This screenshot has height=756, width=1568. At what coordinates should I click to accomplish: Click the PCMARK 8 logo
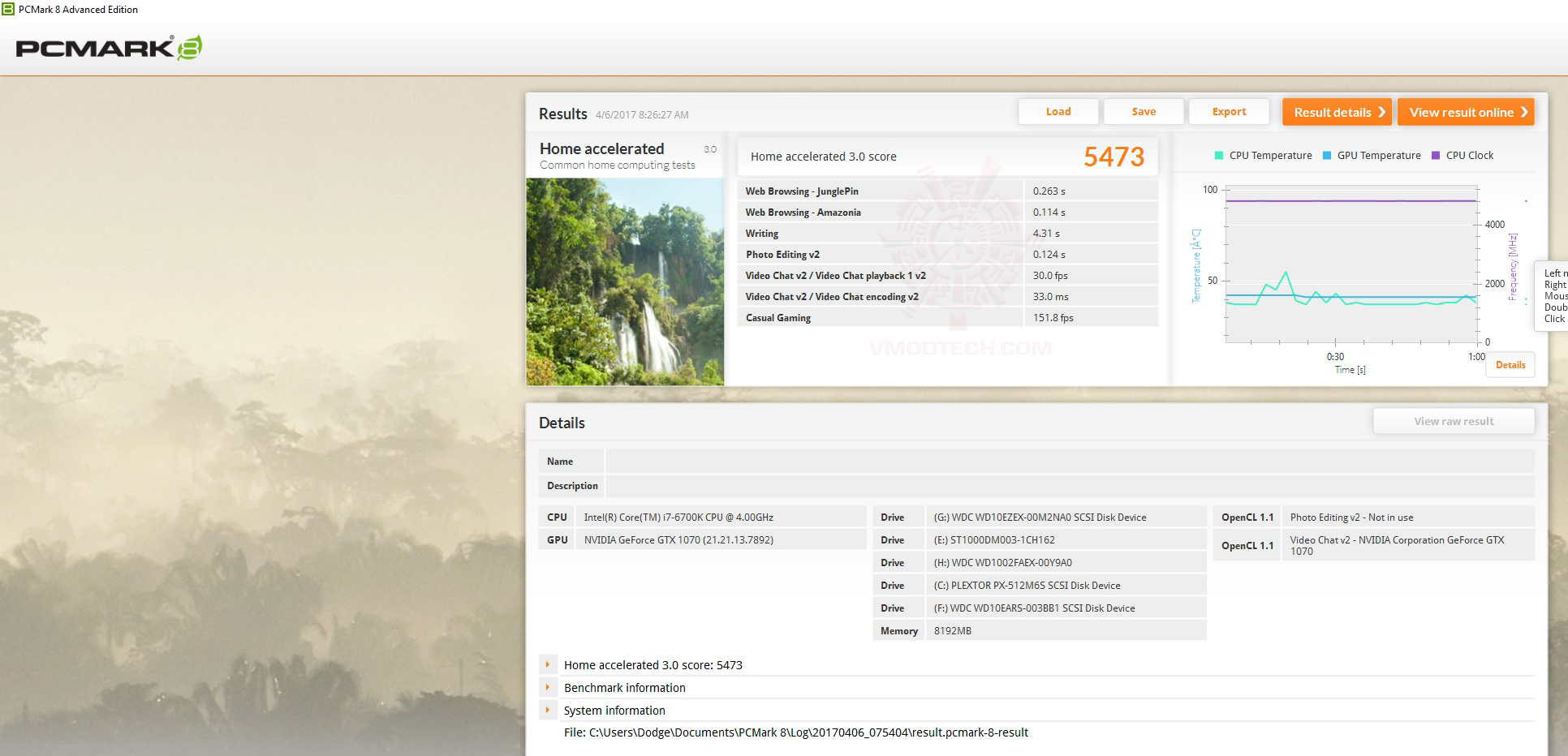tap(109, 48)
